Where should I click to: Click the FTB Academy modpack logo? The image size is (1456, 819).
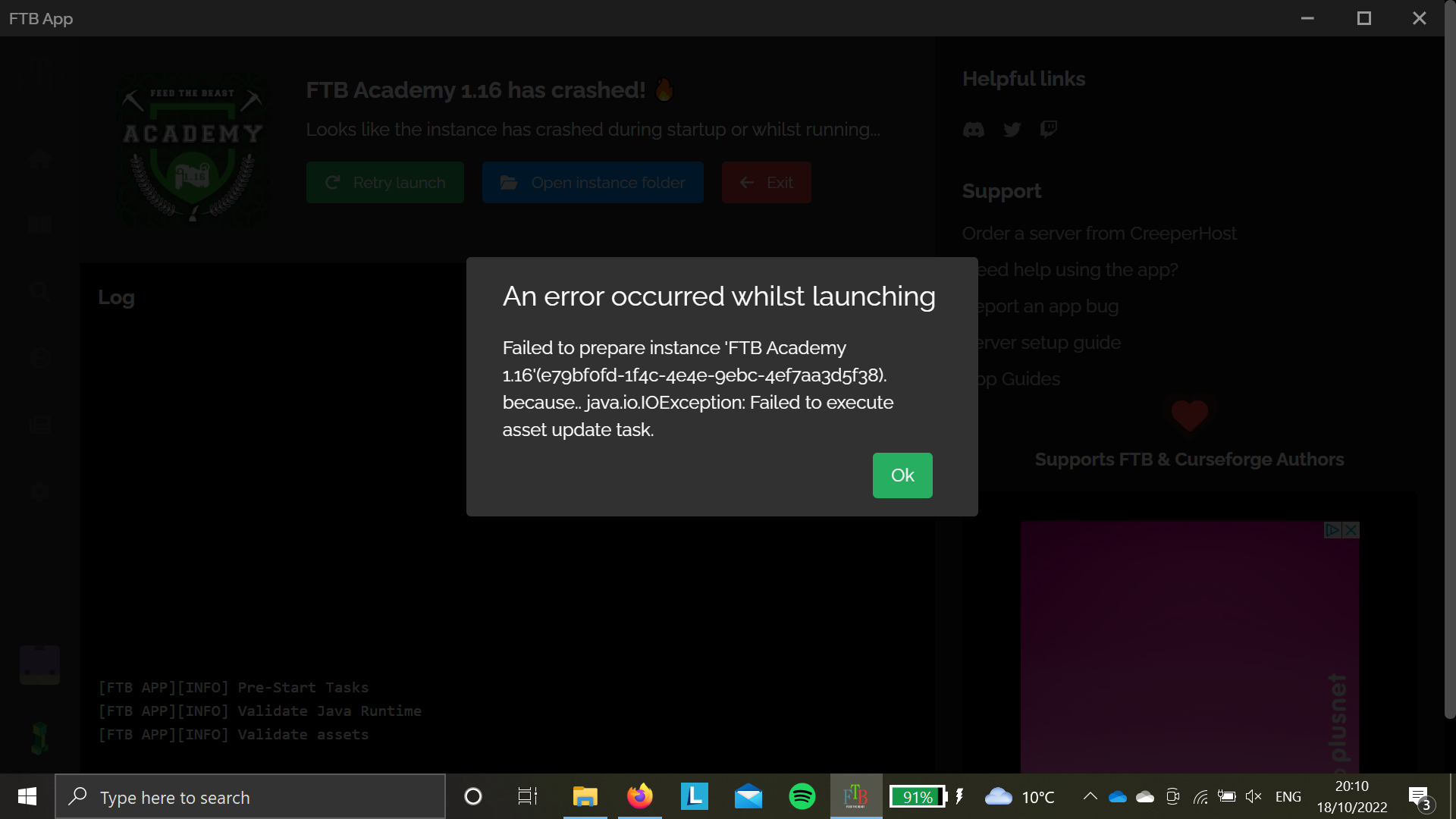(193, 149)
